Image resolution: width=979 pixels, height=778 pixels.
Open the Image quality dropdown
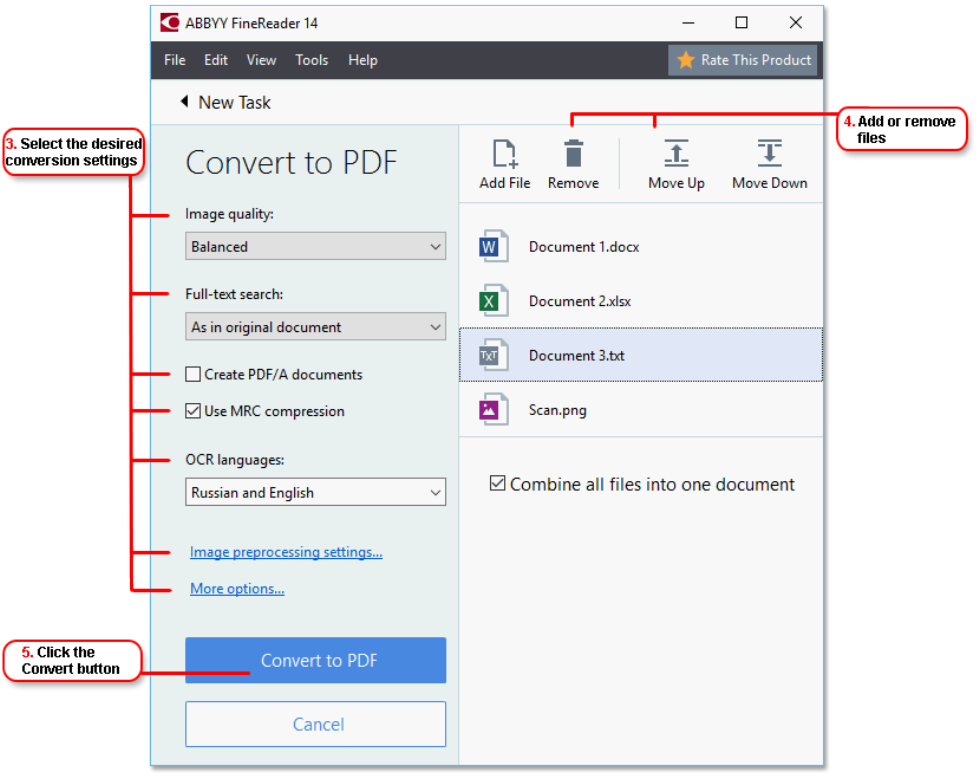click(315, 247)
